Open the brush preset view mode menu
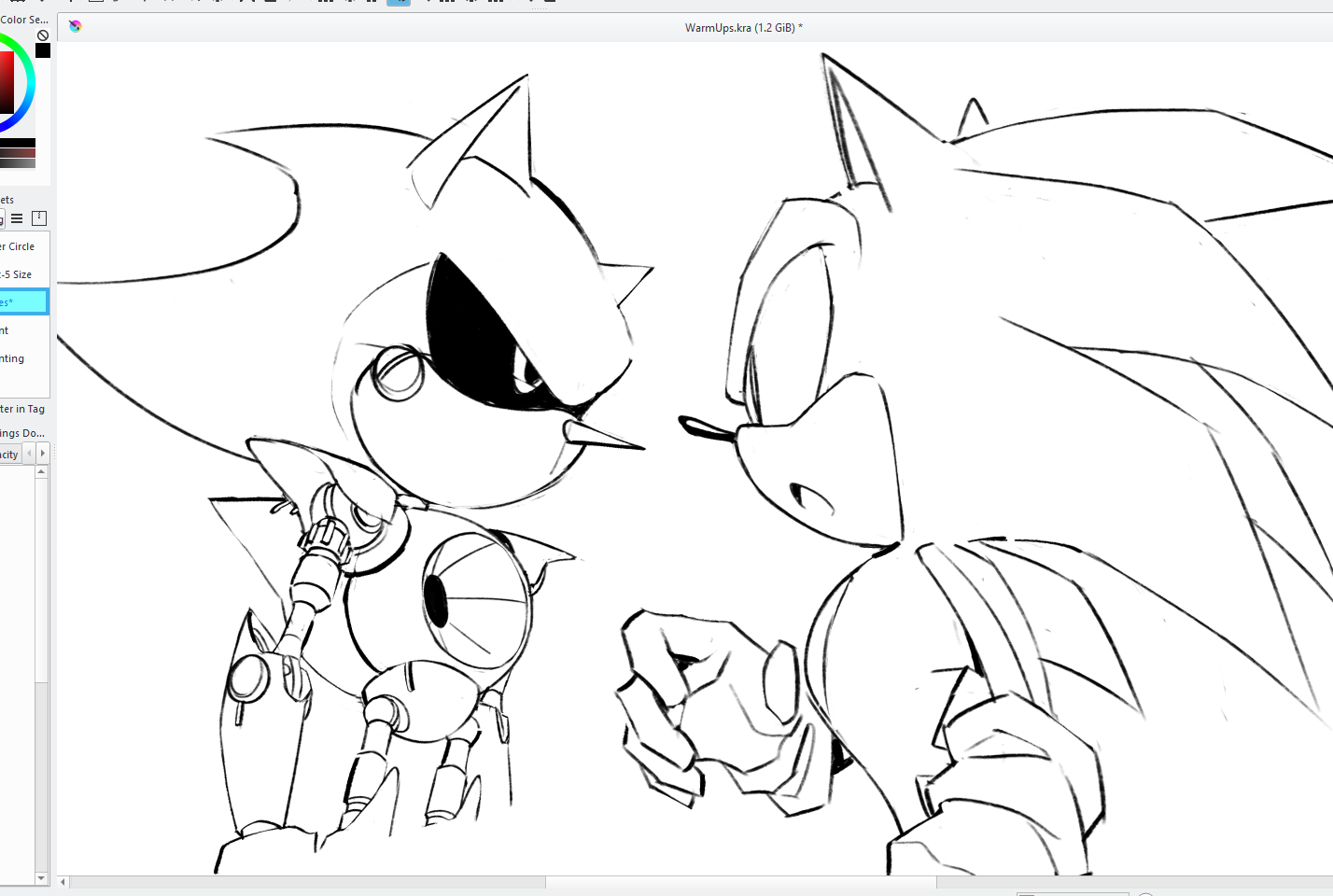This screenshot has height=896, width=1333. pos(17,218)
